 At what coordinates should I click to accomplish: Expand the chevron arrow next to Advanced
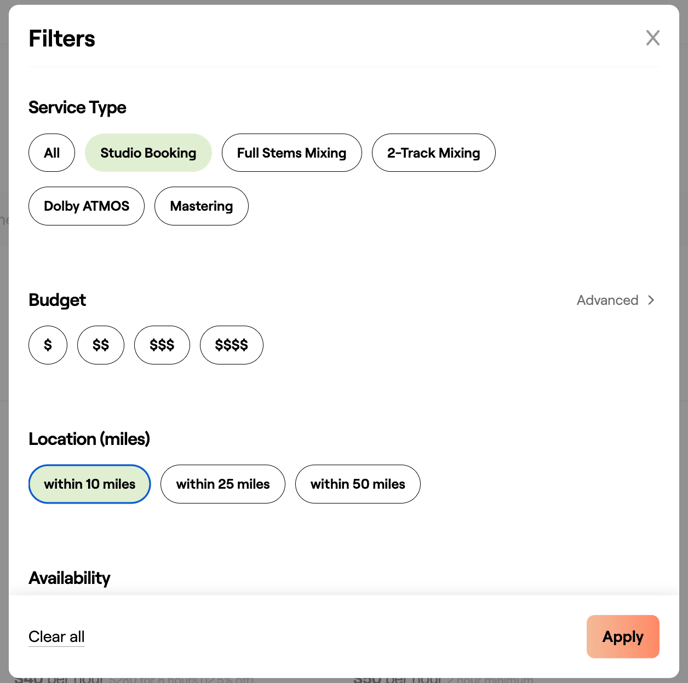click(x=651, y=300)
